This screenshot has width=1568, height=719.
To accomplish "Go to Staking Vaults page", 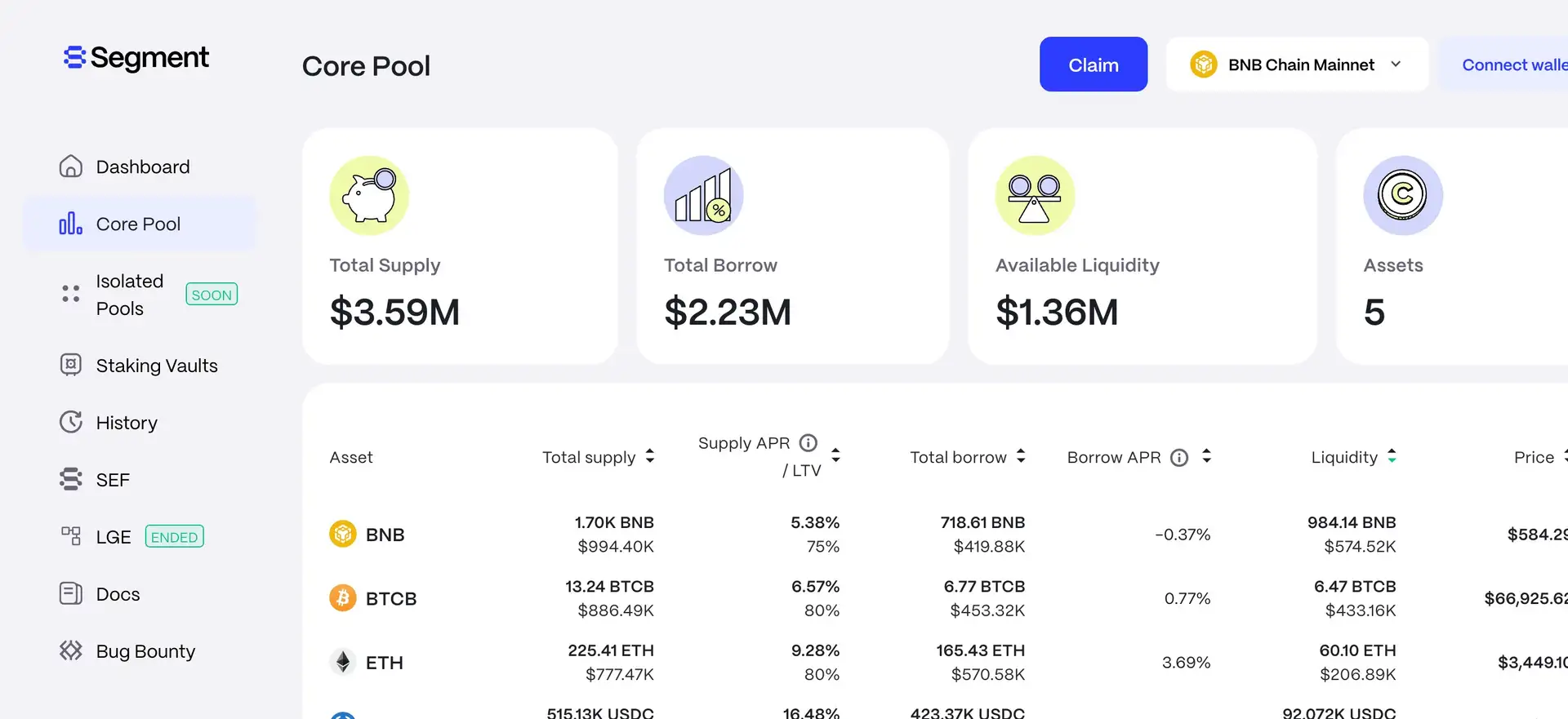I will pos(156,366).
